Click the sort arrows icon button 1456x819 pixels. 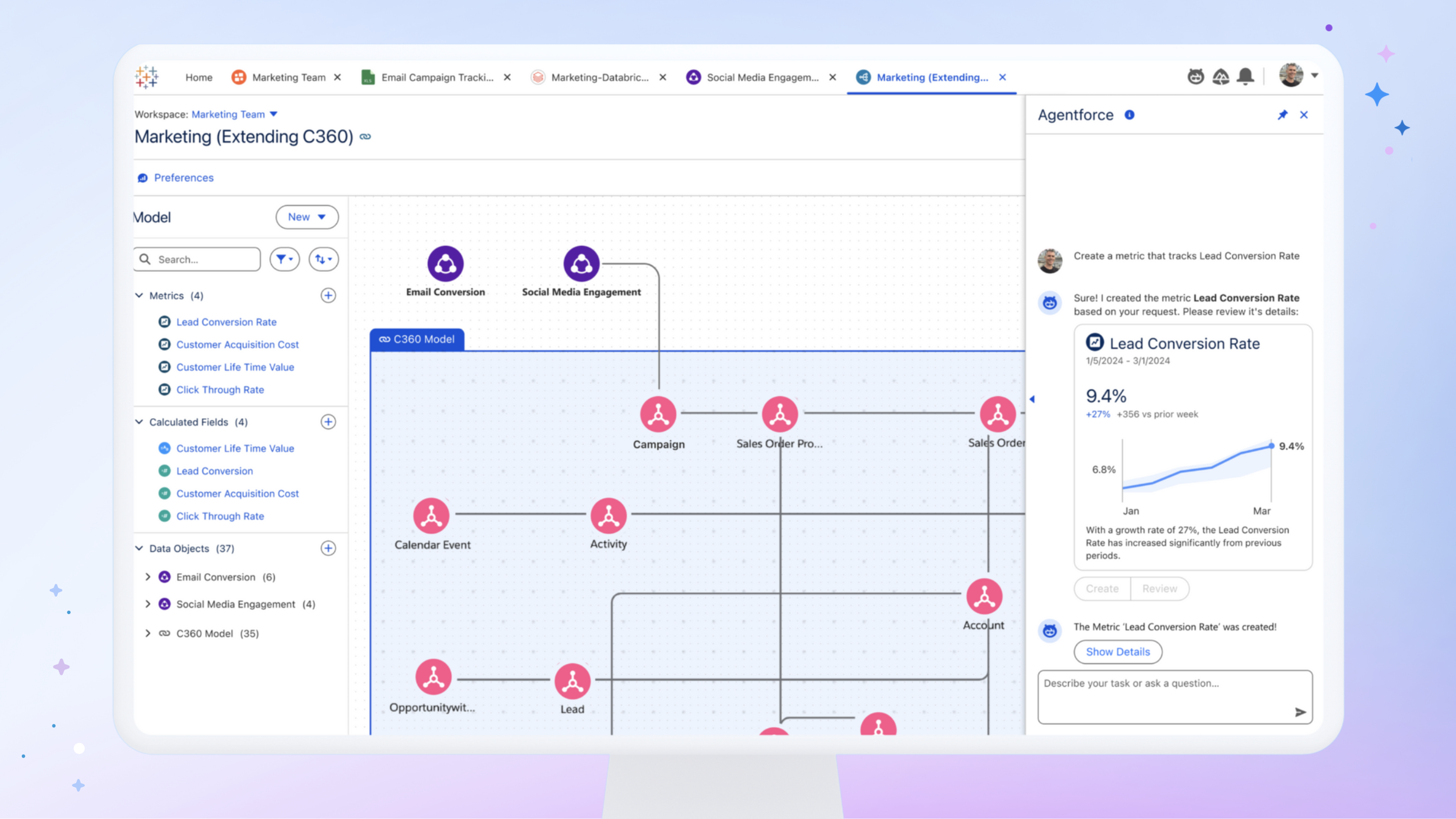coord(323,259)
